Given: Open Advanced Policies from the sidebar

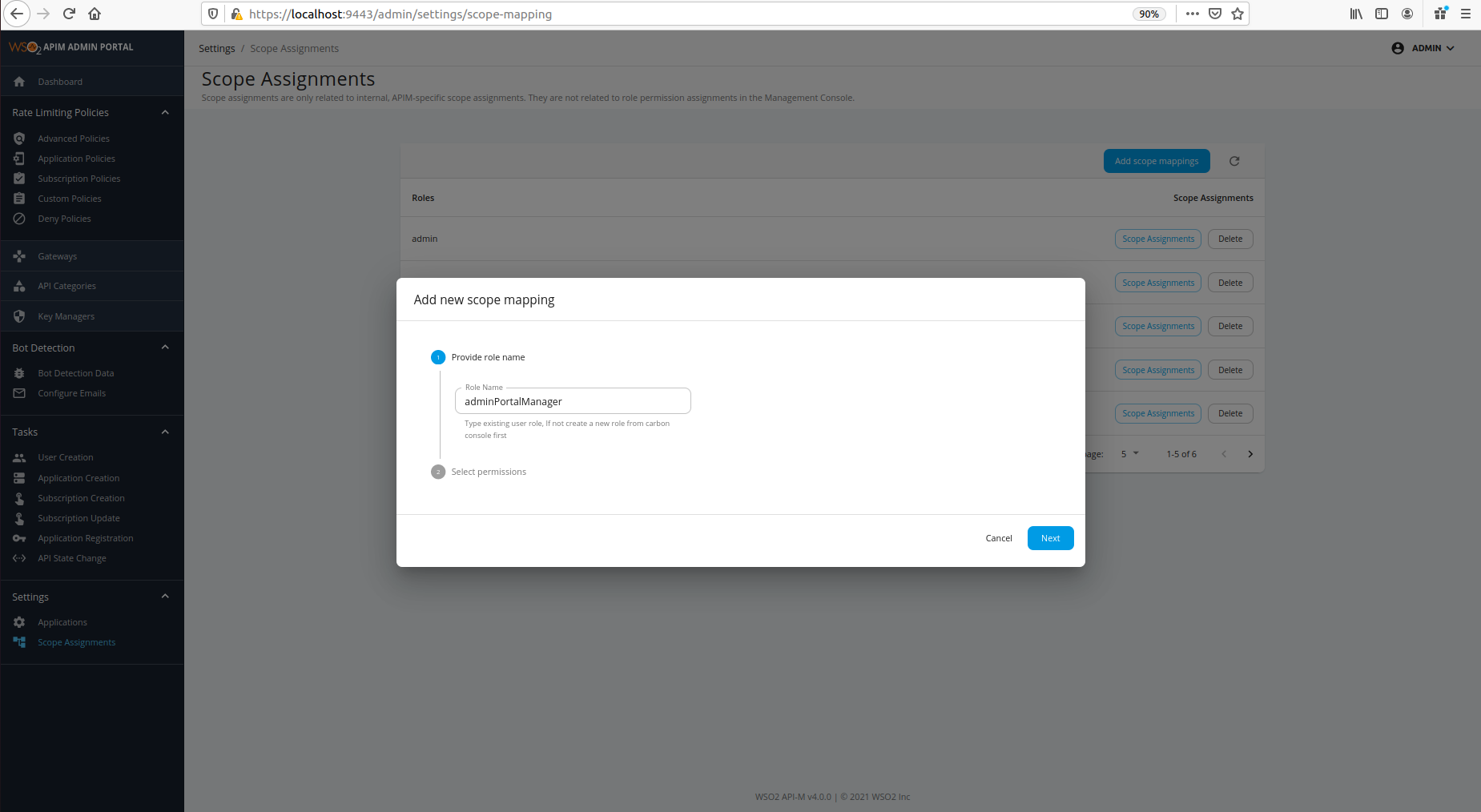Looking at the screenshot, I should coord(74,138).
